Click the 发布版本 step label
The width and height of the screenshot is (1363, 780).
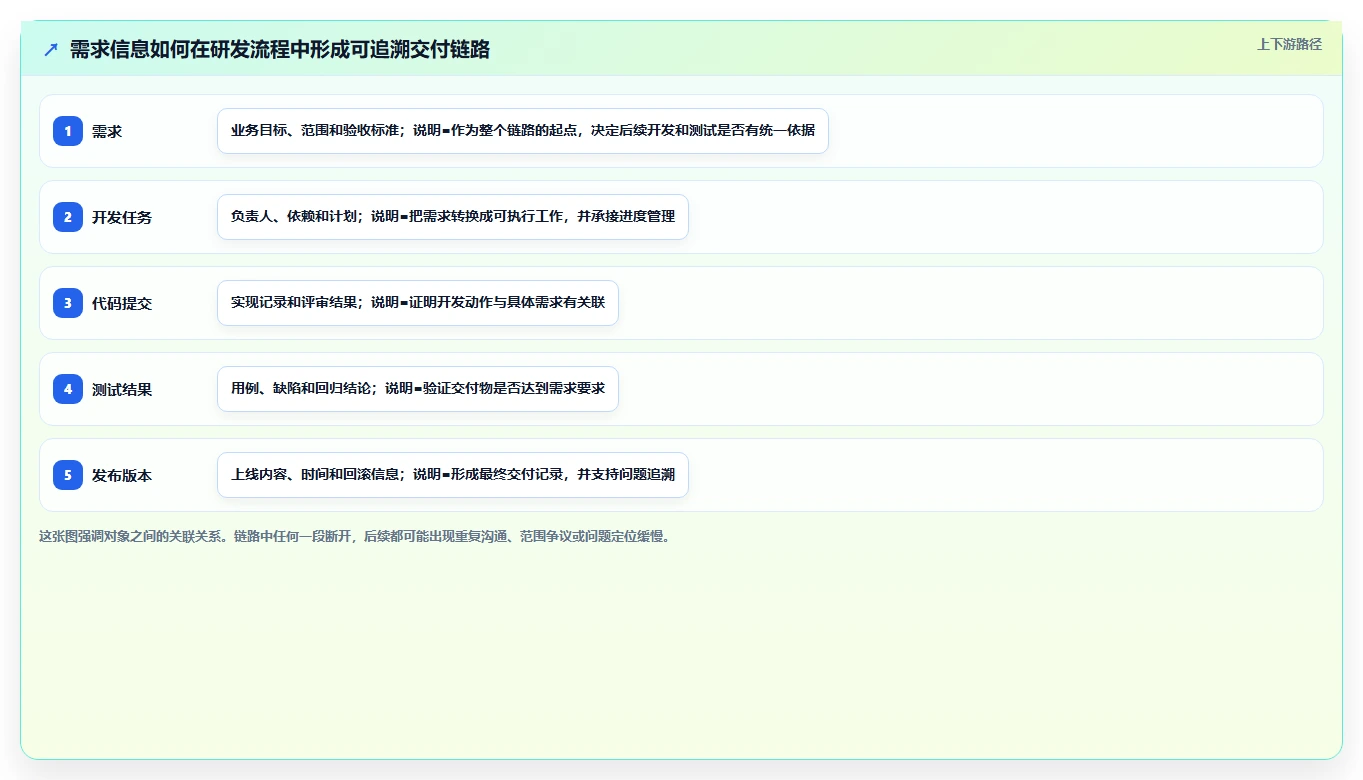tap(122, 475)
